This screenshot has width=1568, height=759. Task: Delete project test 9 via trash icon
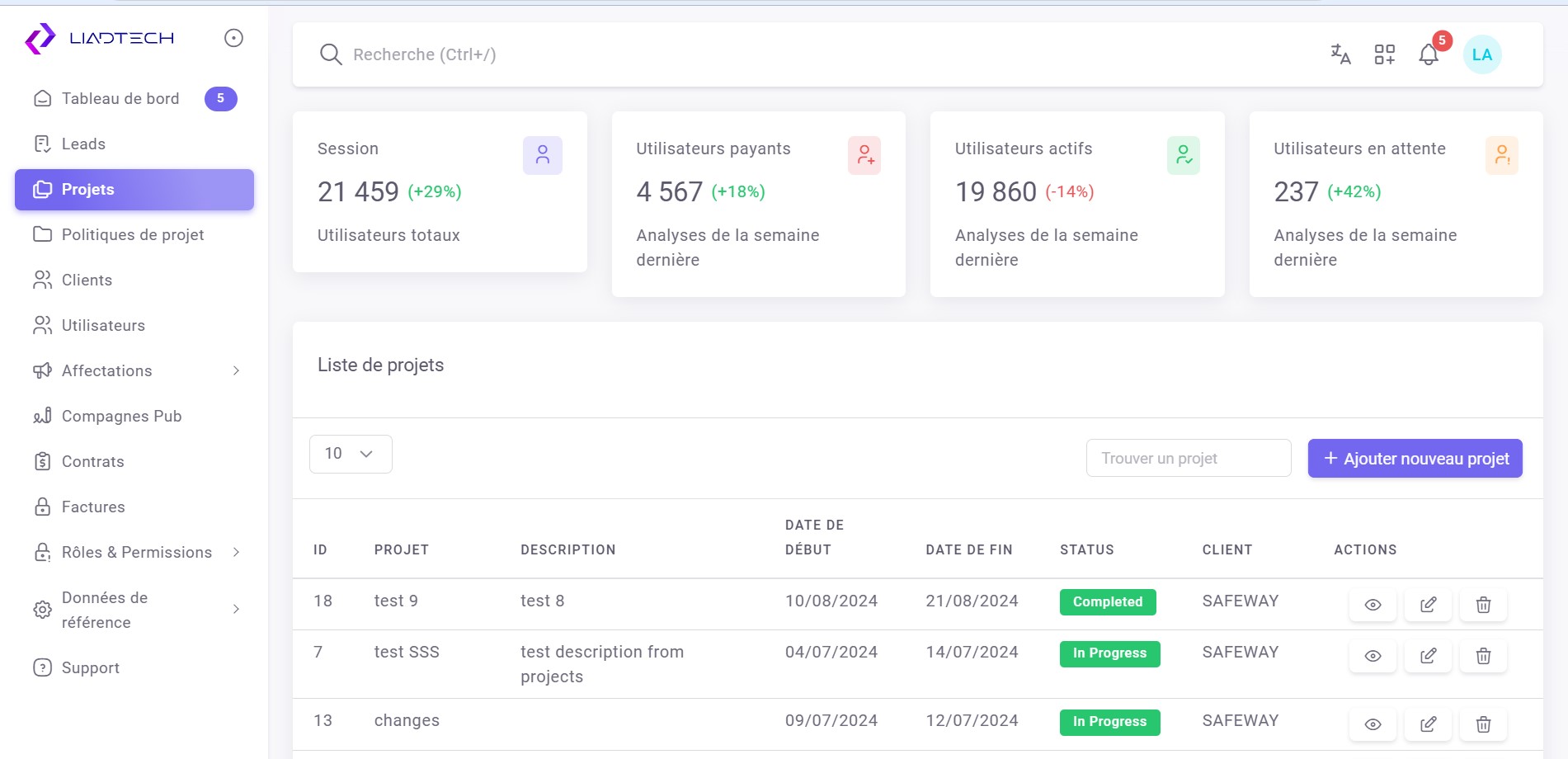[x=1483, y=605]
